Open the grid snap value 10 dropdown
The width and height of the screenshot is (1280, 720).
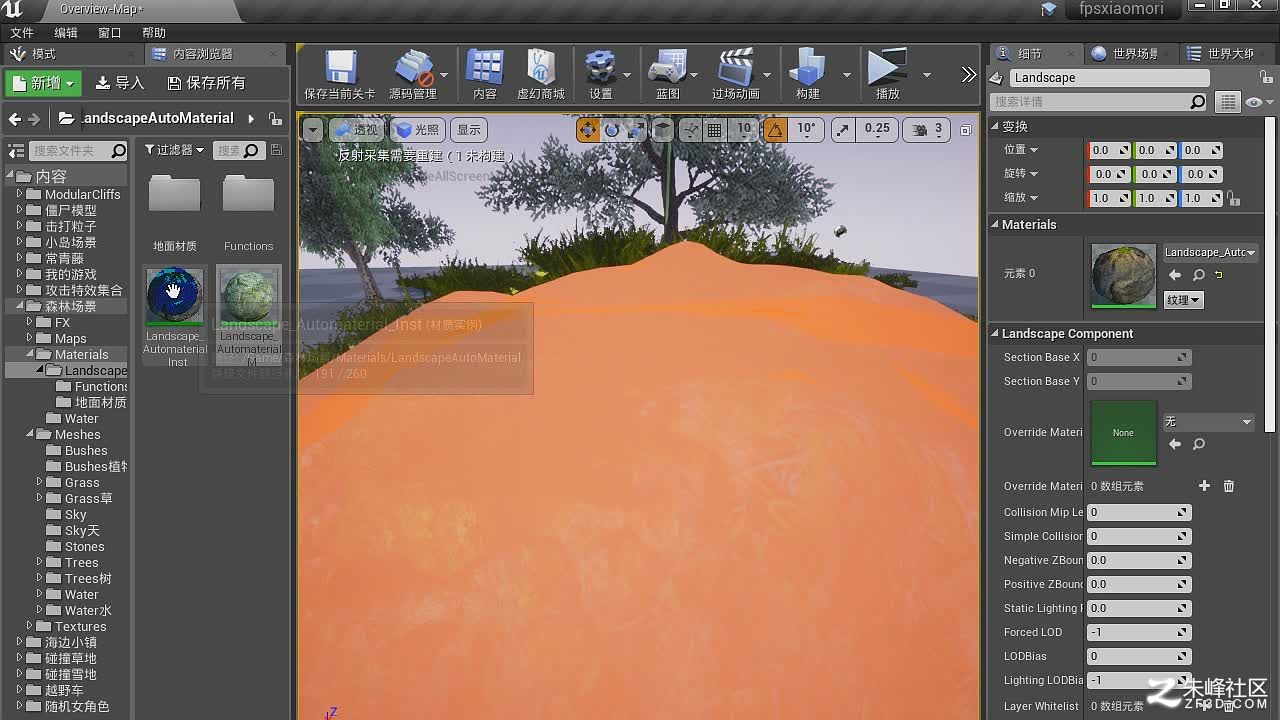point(744,129)
